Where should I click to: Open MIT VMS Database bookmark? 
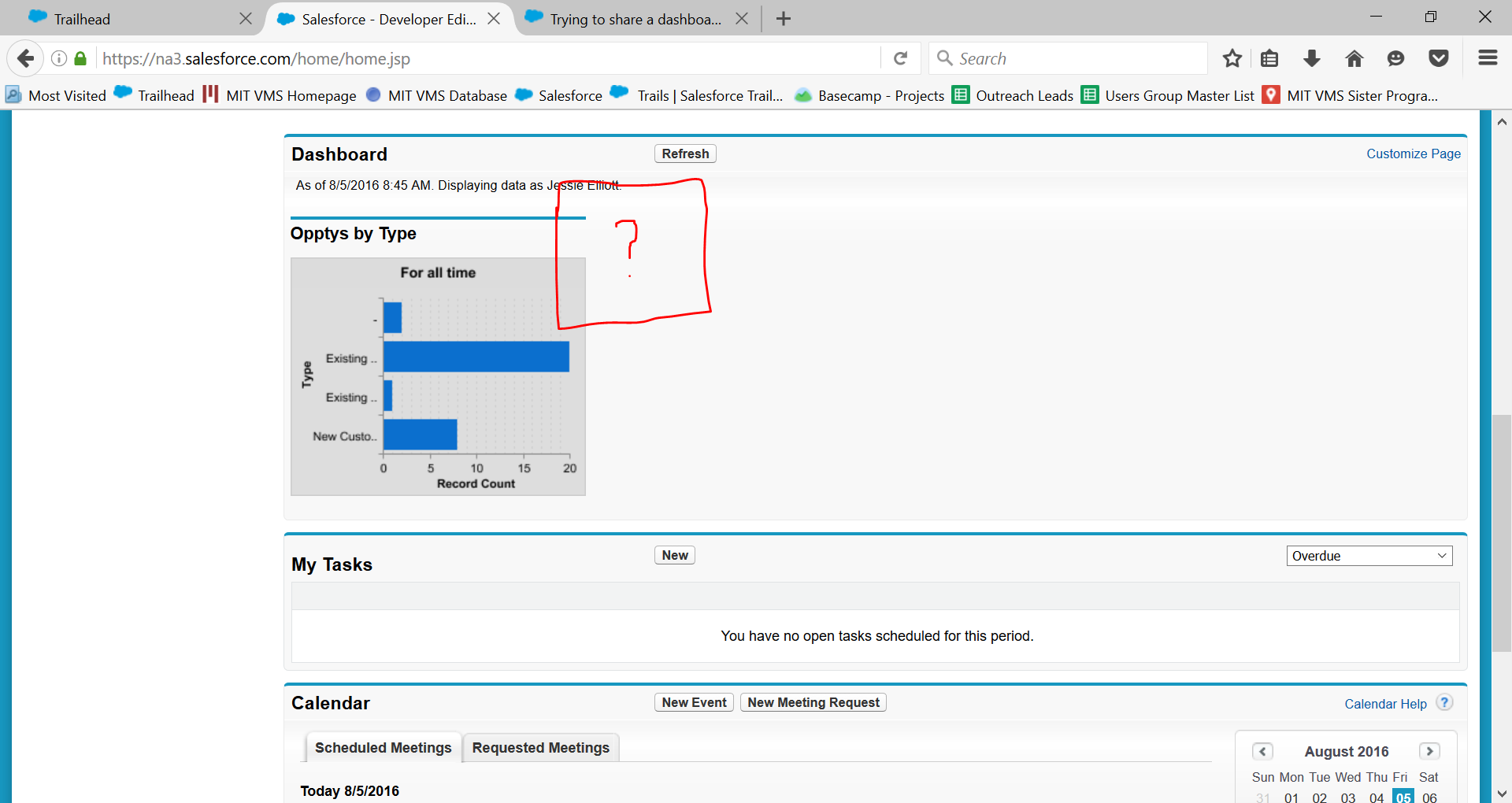(437, 95)
